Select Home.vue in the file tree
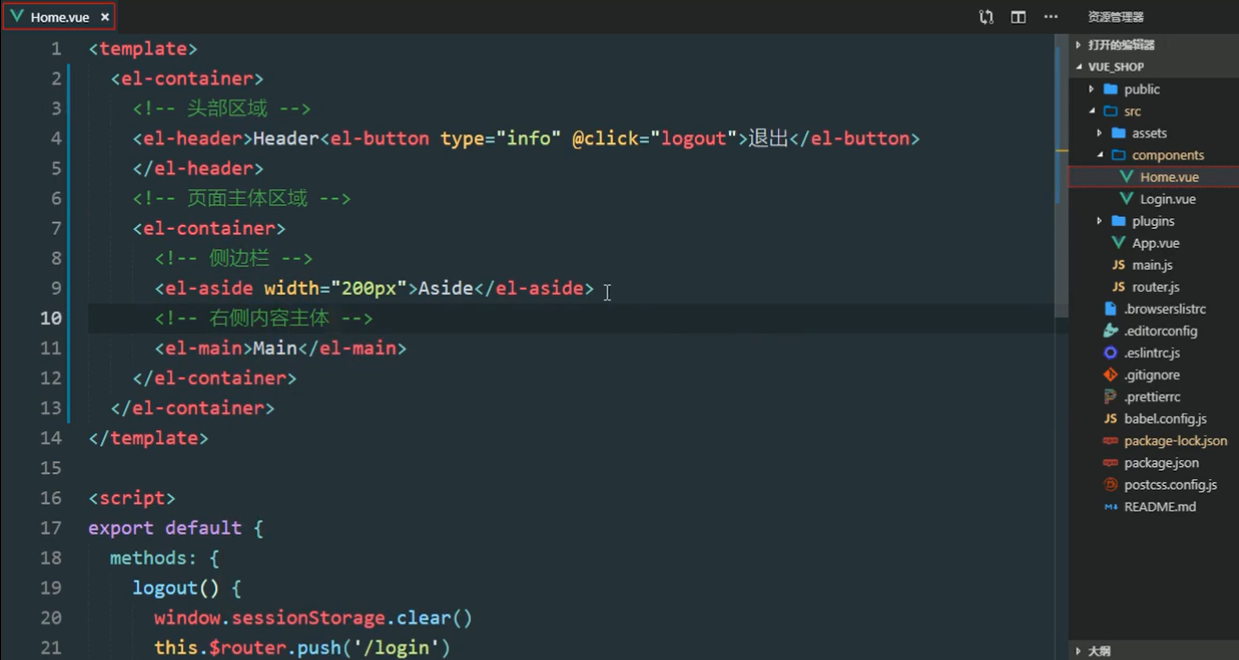1239x660 pixels. (1169, 177)
